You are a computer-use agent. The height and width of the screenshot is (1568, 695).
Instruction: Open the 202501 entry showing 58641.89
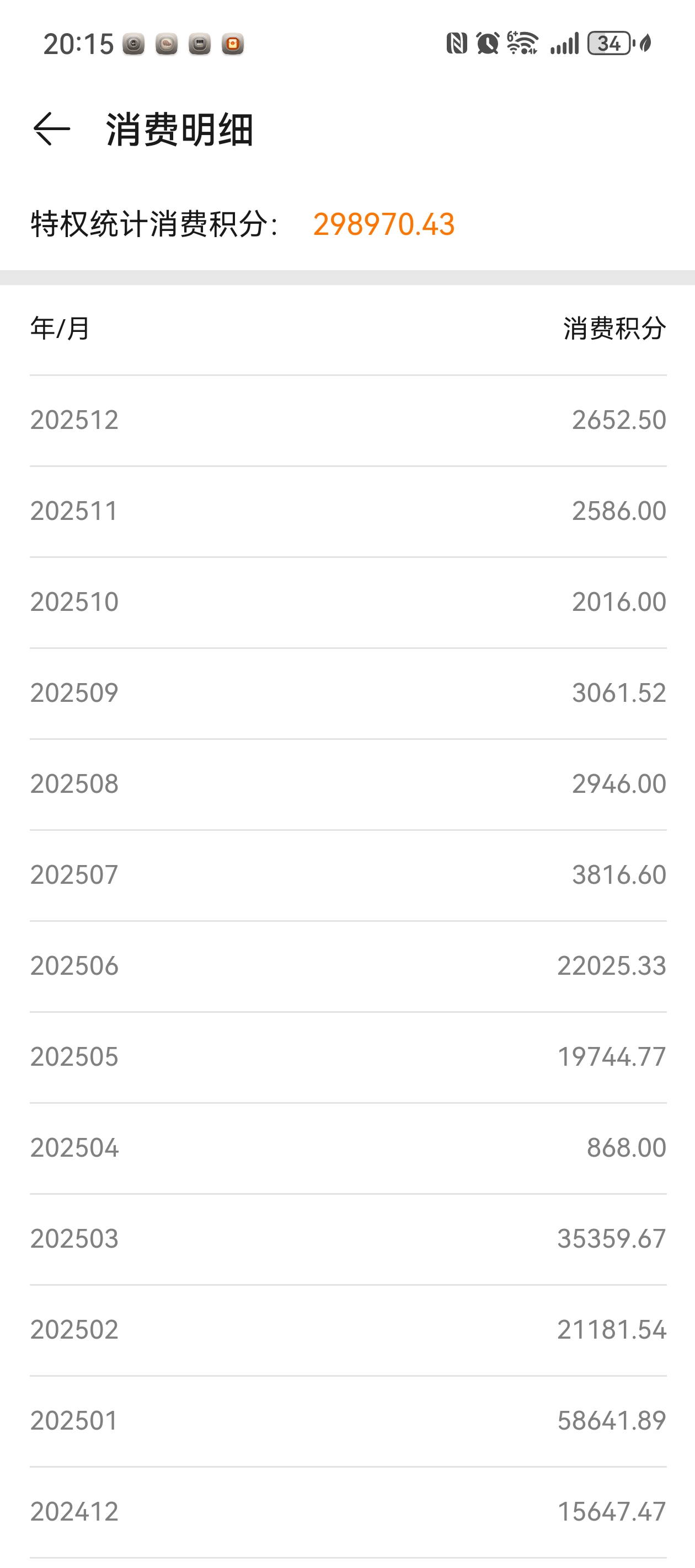(x=348, y=1421)
